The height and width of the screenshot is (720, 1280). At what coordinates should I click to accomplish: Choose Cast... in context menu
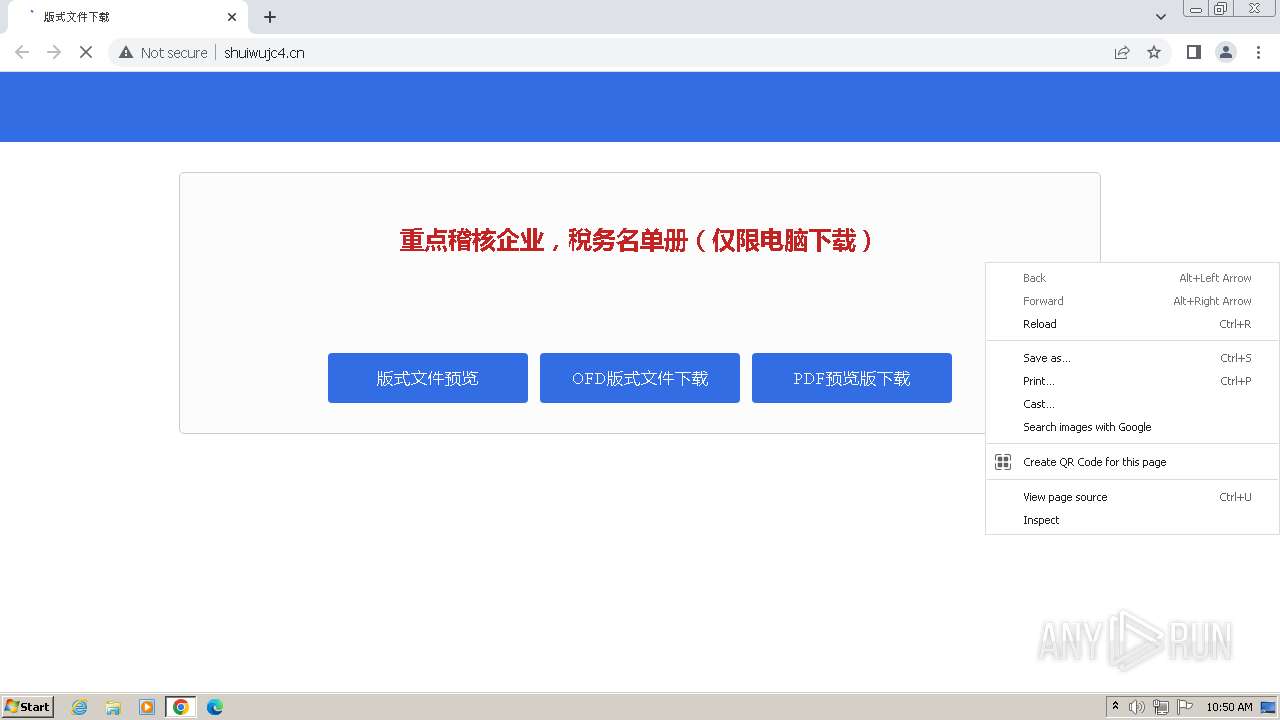pos(1132,404)
